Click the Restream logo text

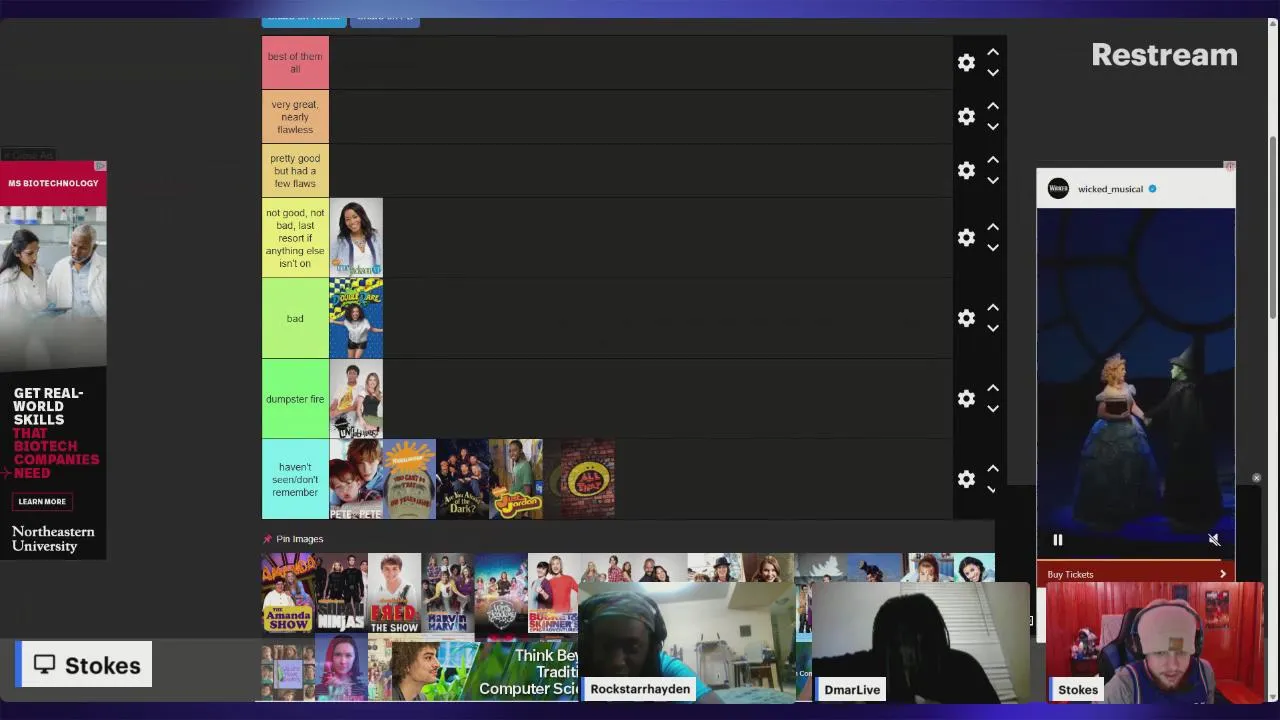coord(1164,55)
